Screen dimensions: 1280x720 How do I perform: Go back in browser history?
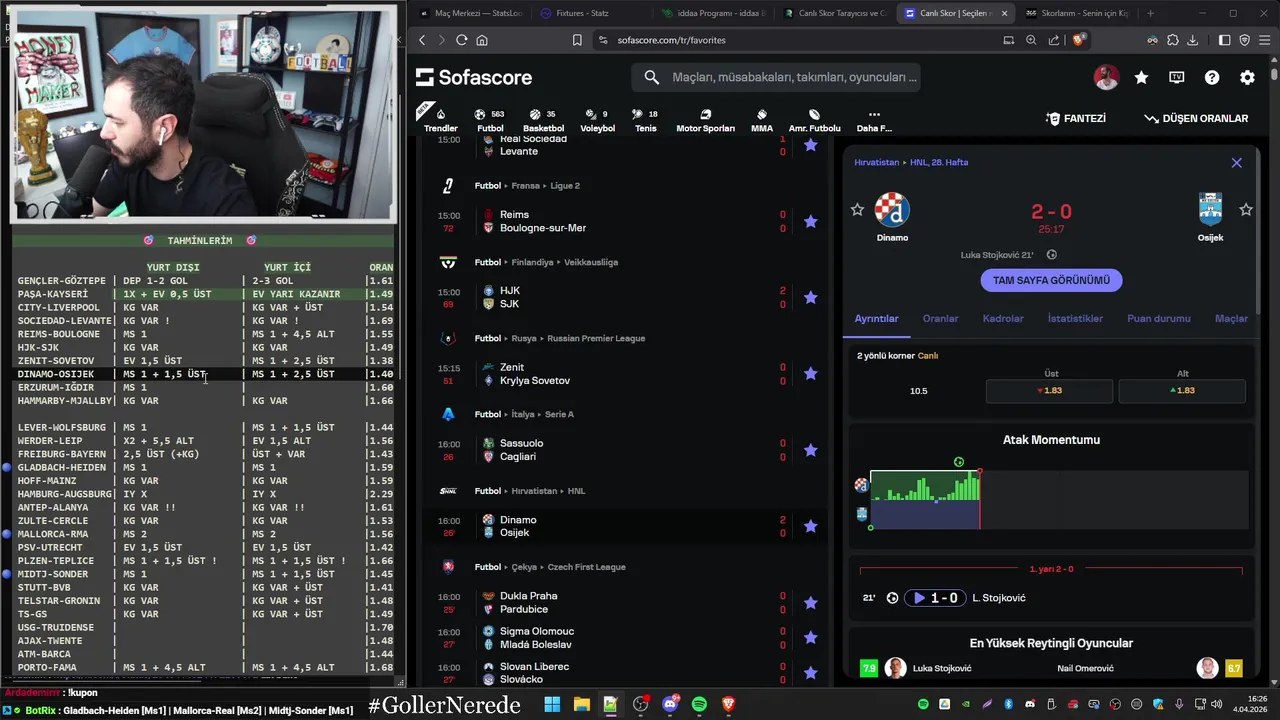(421, 40)
